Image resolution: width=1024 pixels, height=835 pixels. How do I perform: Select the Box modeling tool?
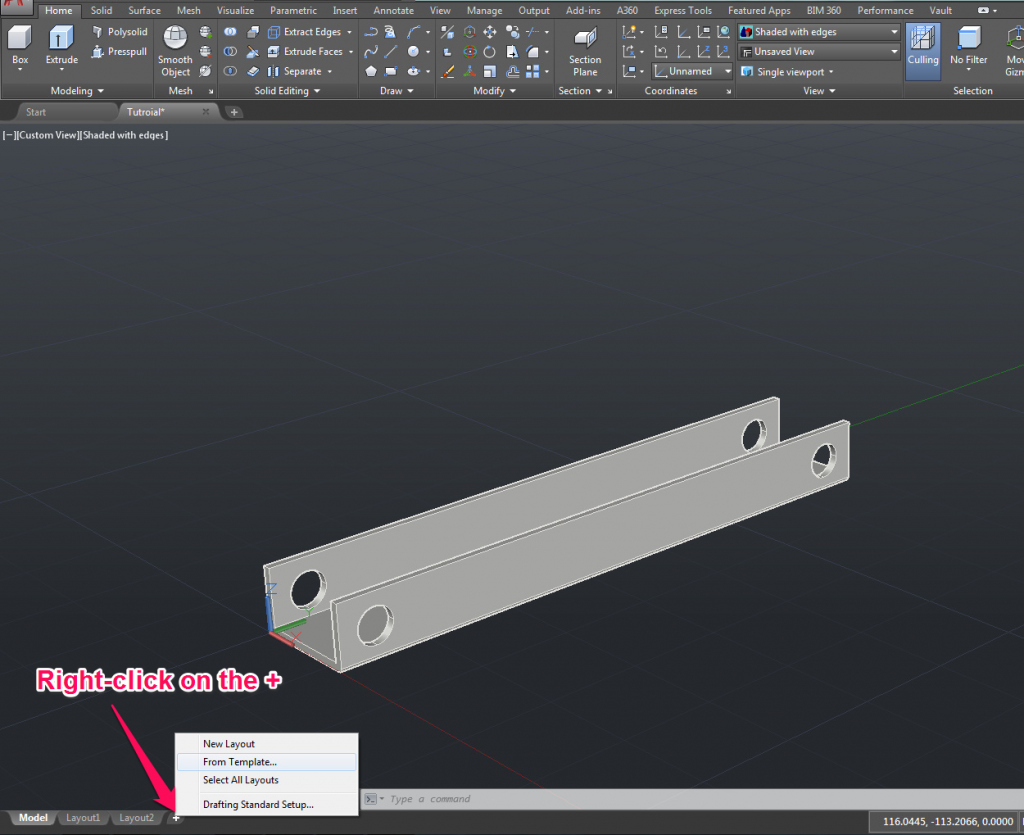[x=20, y=47]
